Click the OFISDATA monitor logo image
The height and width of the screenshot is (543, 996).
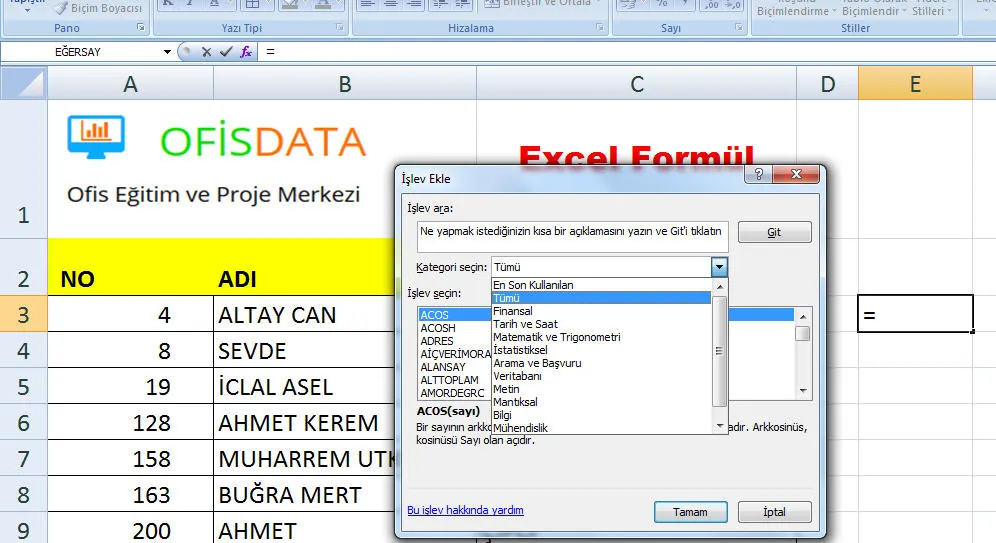(96, 134)
